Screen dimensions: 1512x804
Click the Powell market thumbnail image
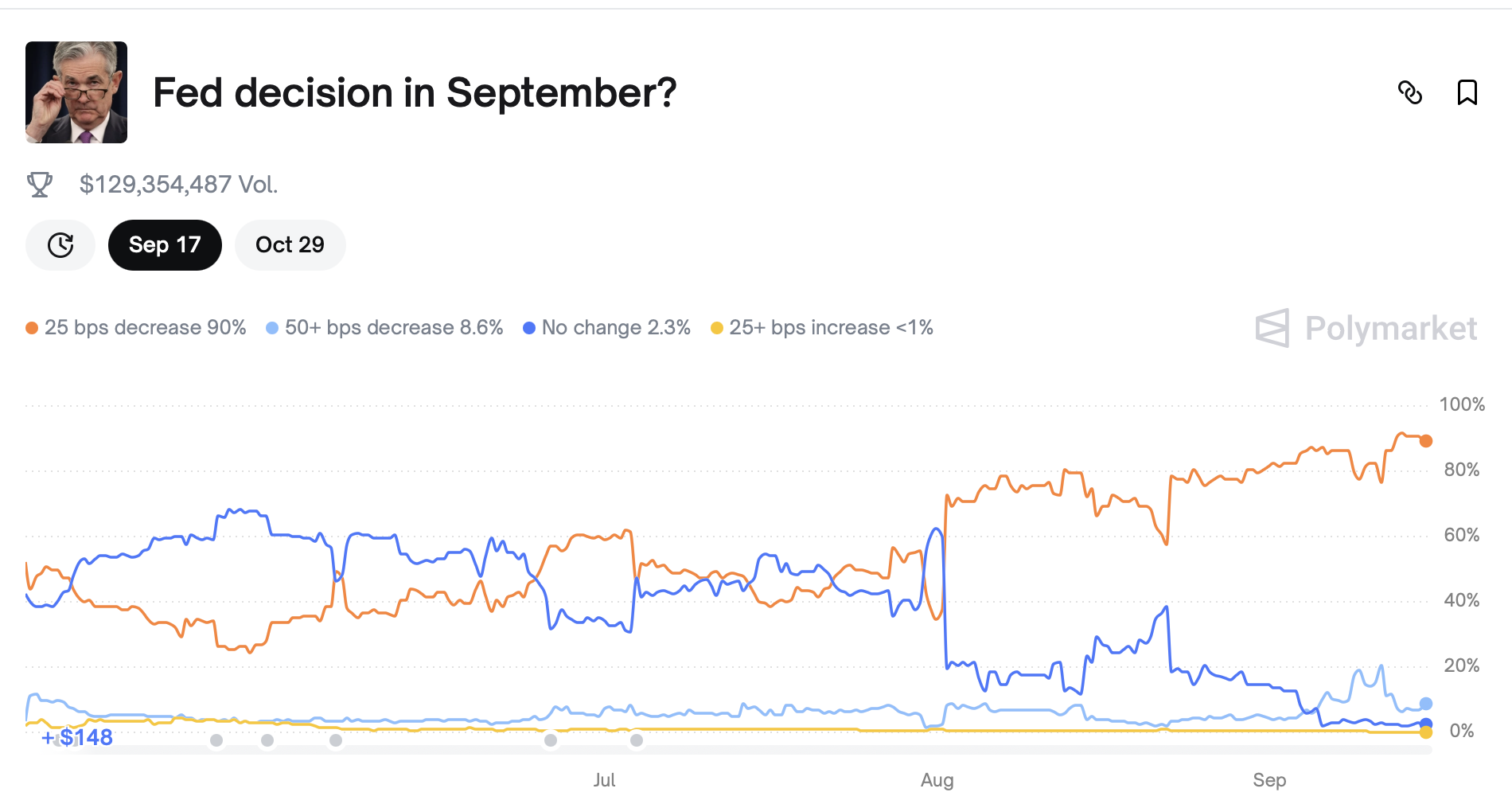click(x=76, y=92)
